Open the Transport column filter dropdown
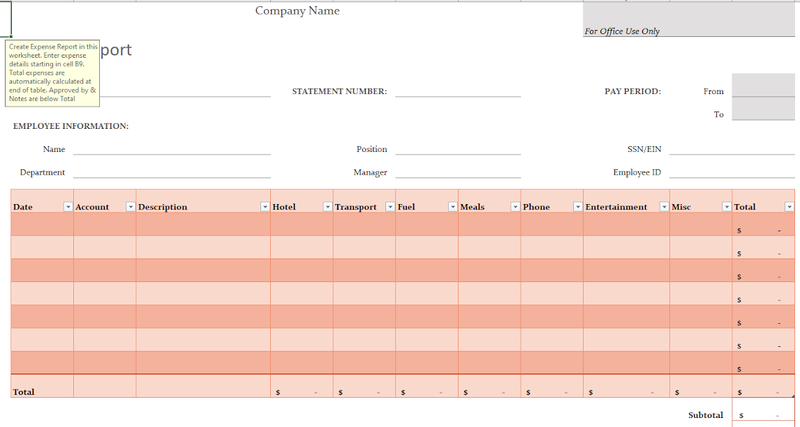This screenshot has width=800, height=427. click(390, 207)
